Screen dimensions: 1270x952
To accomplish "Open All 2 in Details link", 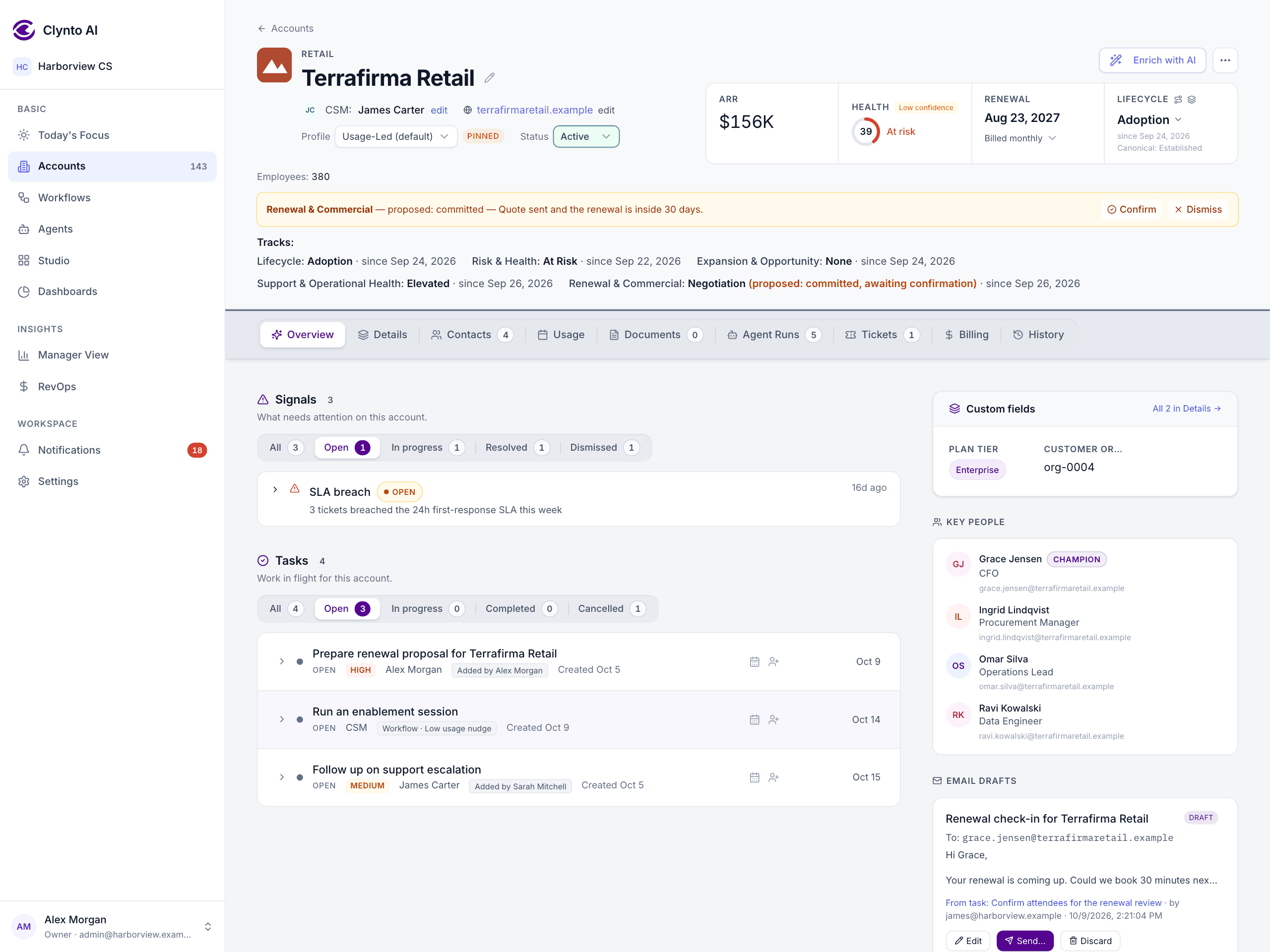I will coord(1187,409).
